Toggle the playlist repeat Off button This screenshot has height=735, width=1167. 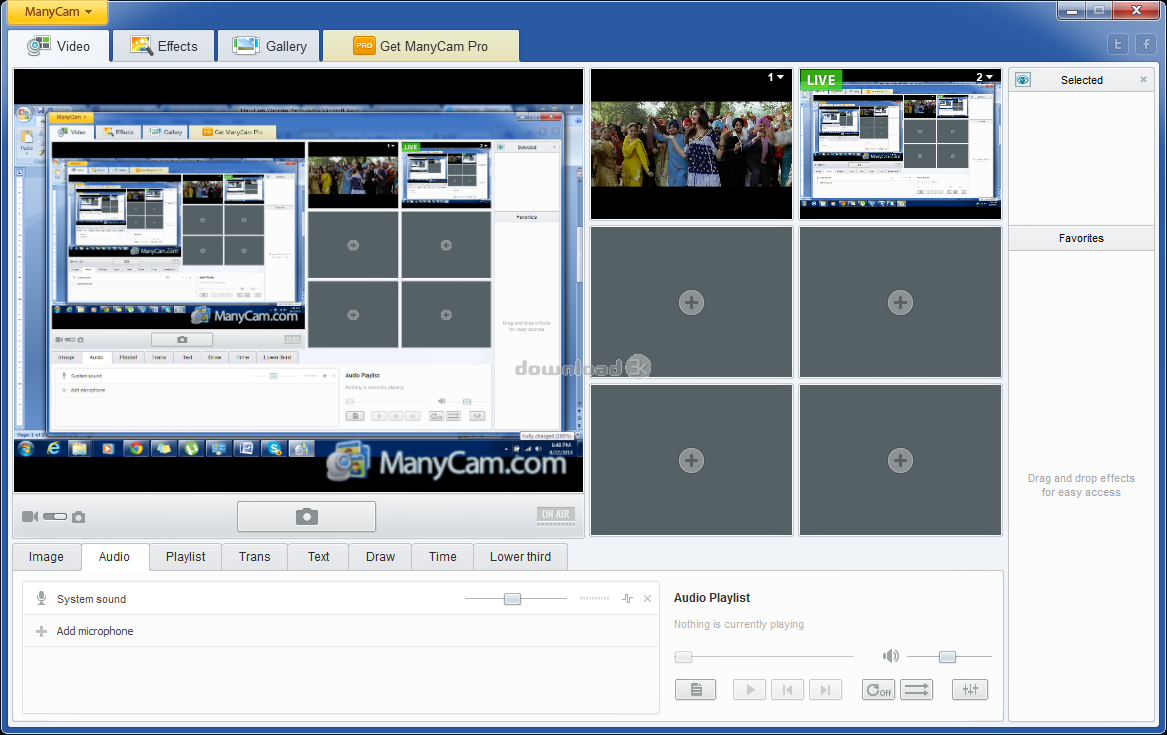pyautogui.click(x=878, y=689)
